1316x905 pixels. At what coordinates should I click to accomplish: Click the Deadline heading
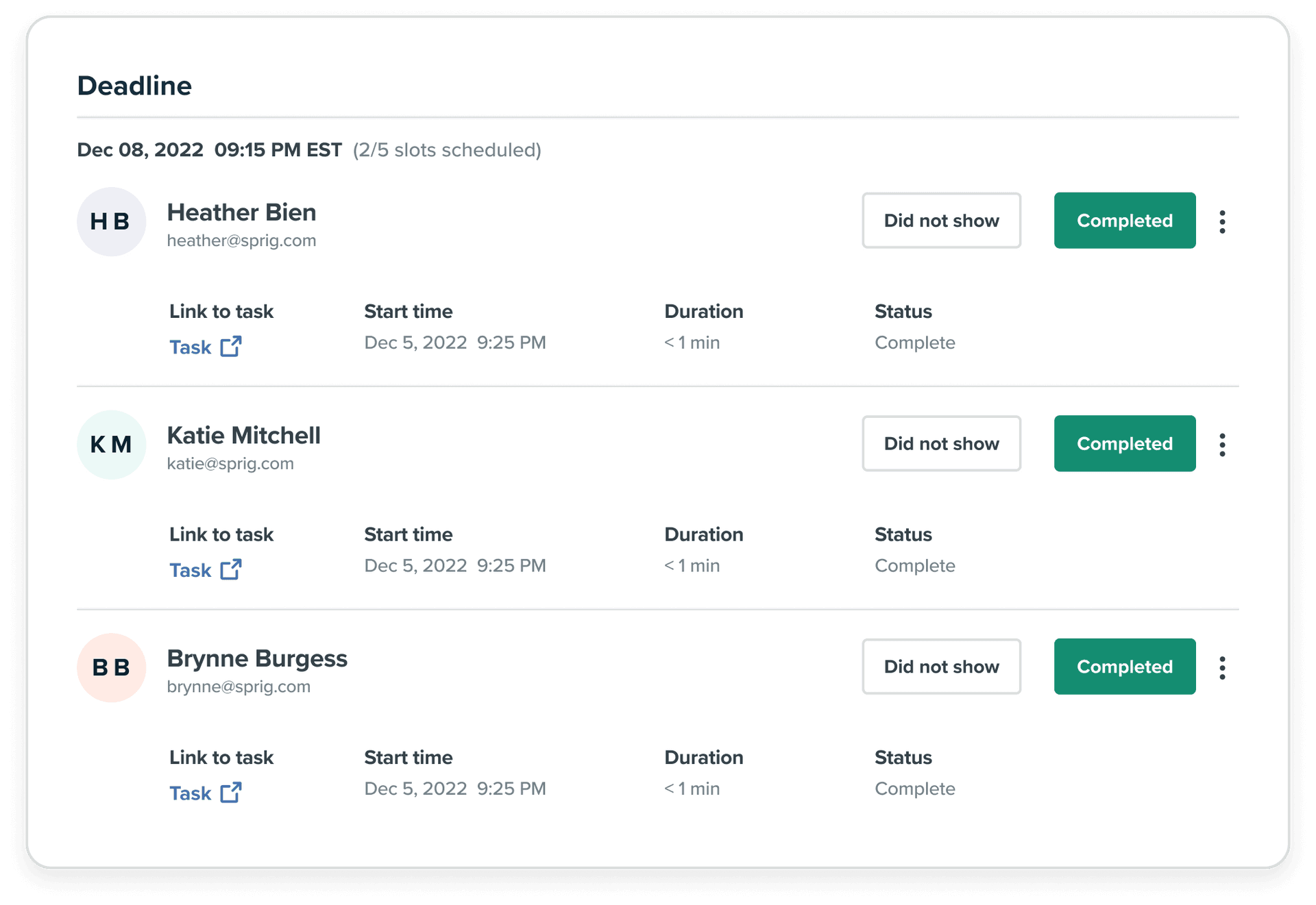134,86
